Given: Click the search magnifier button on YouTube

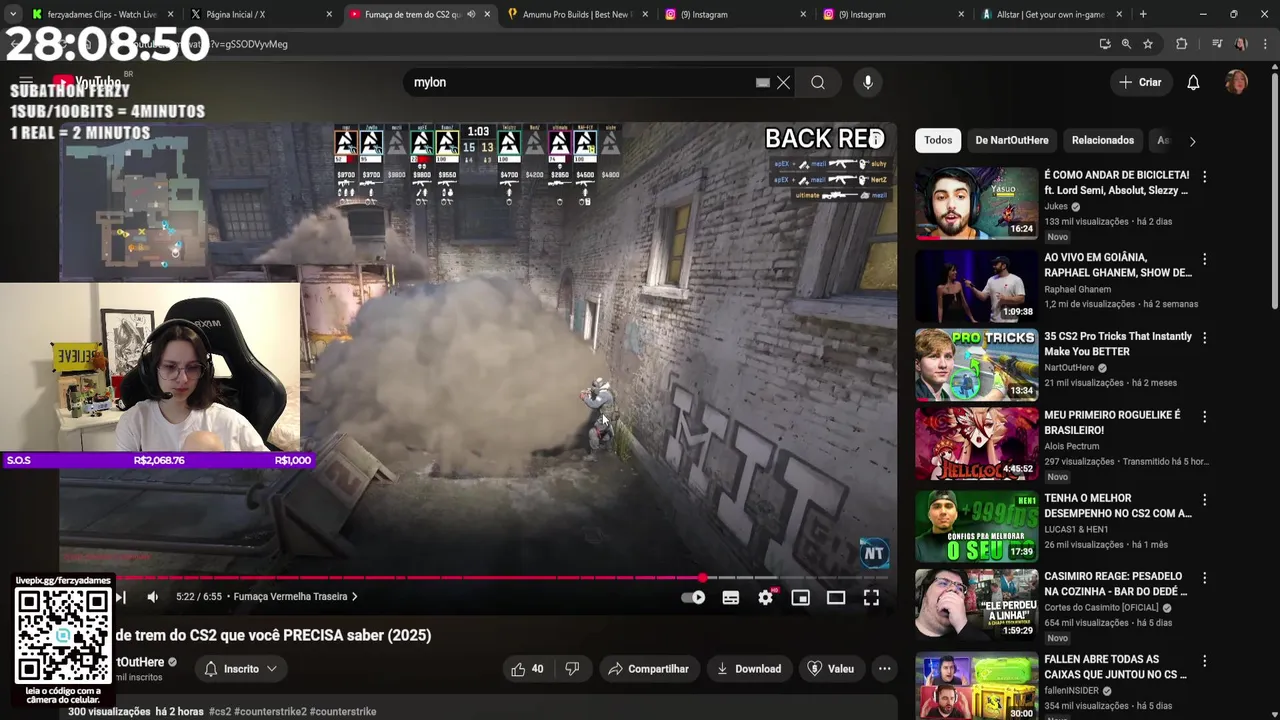Looking at the screenshot, I should [x=818, y=83].
